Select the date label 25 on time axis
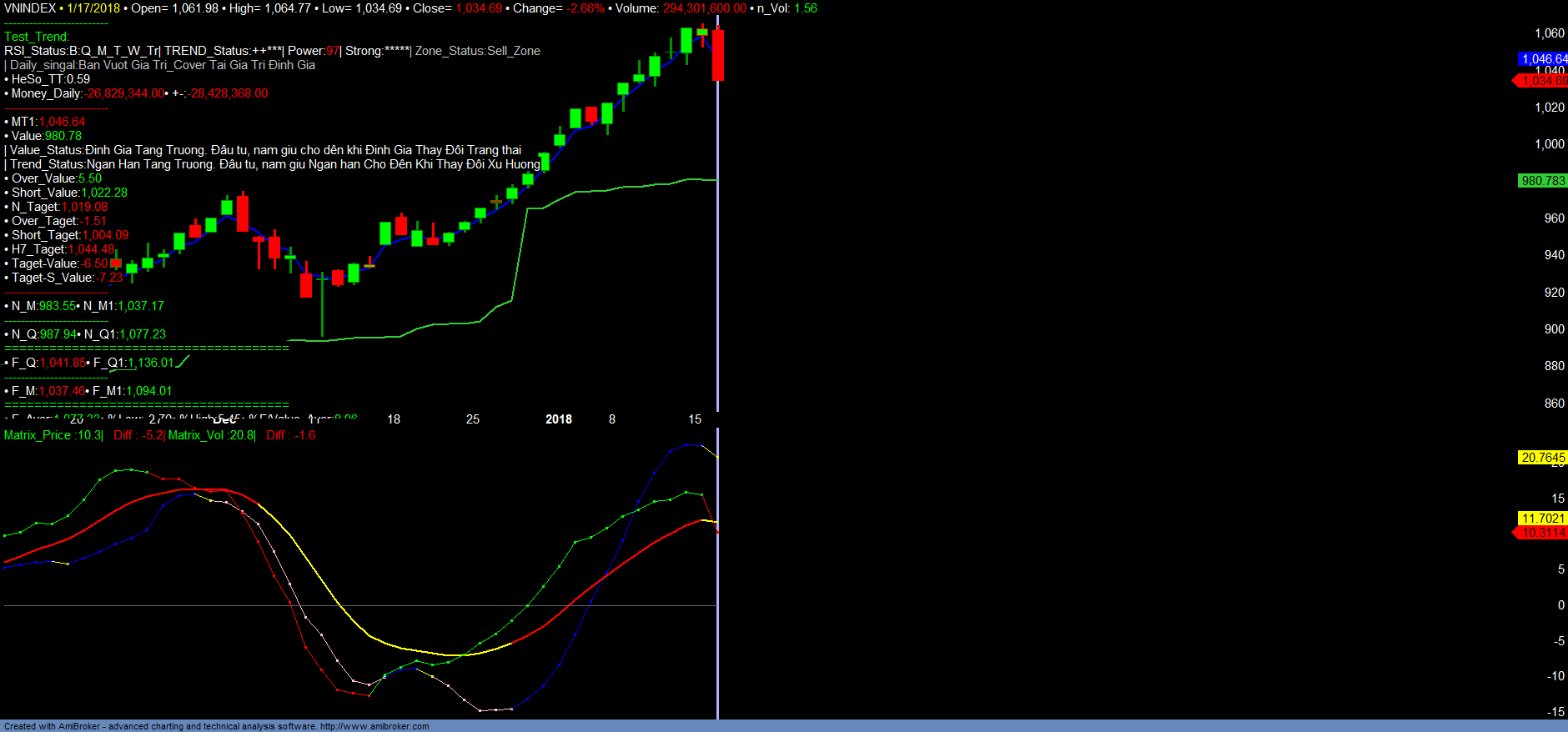The image size is (1568, 732). coord(473,419)
